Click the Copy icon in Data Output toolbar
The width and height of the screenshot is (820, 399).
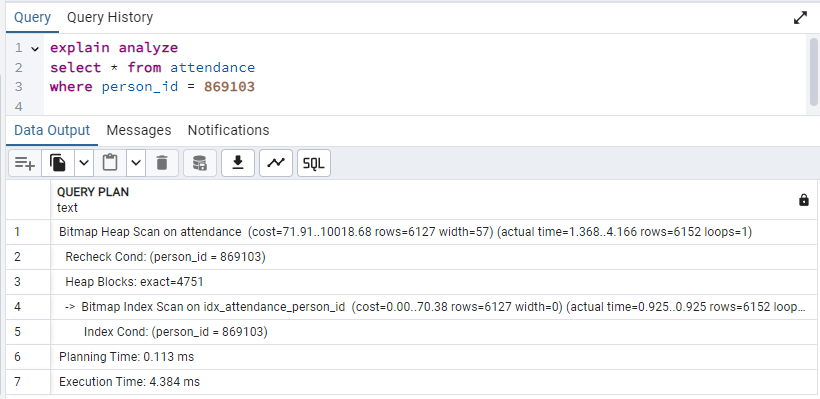tap(58, 163)
